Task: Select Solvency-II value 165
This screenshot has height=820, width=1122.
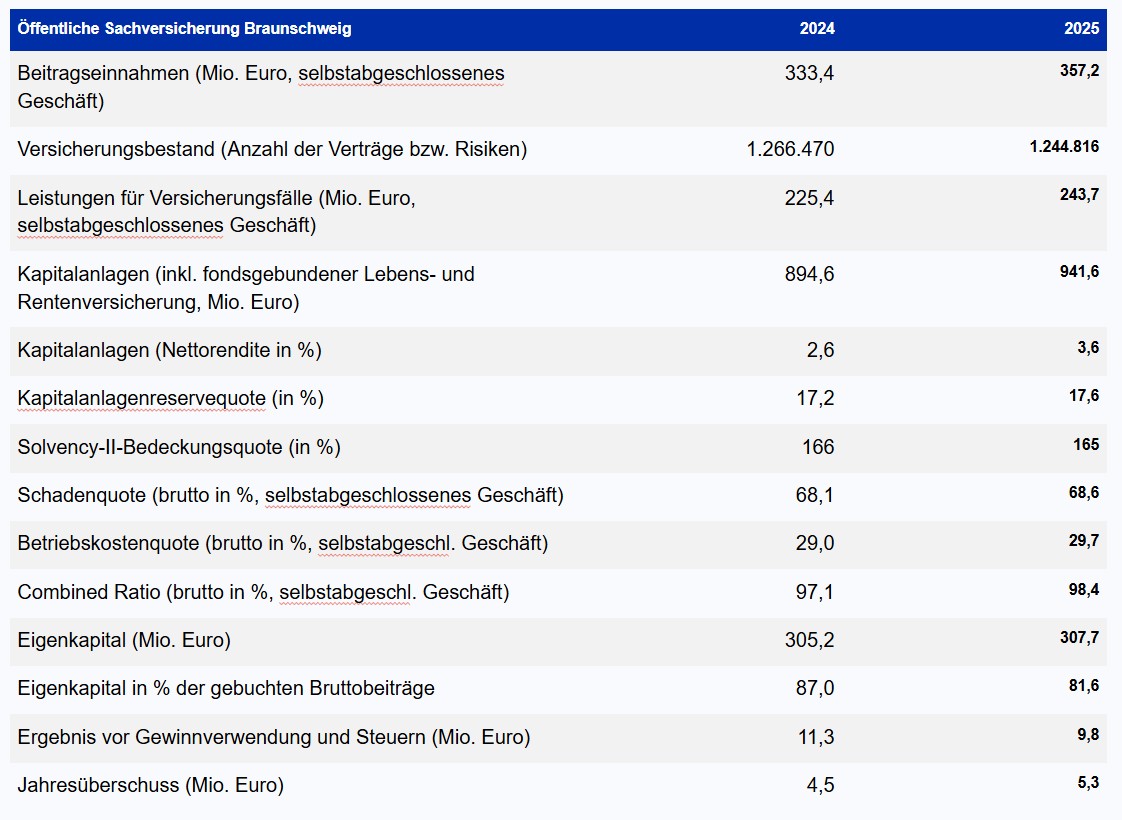Action: pyautogui.click(x=1086, y=444)
